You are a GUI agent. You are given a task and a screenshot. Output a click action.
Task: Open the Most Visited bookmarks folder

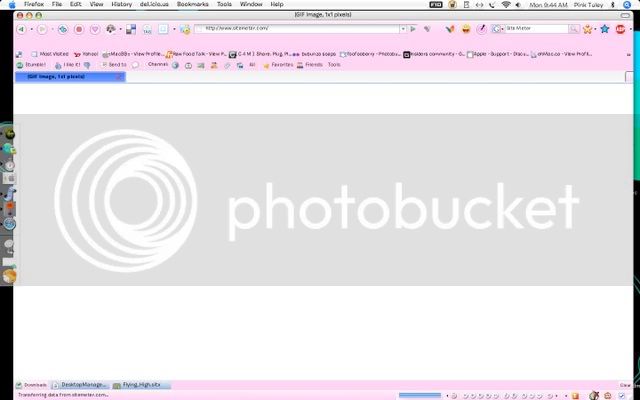coord(50,54)
